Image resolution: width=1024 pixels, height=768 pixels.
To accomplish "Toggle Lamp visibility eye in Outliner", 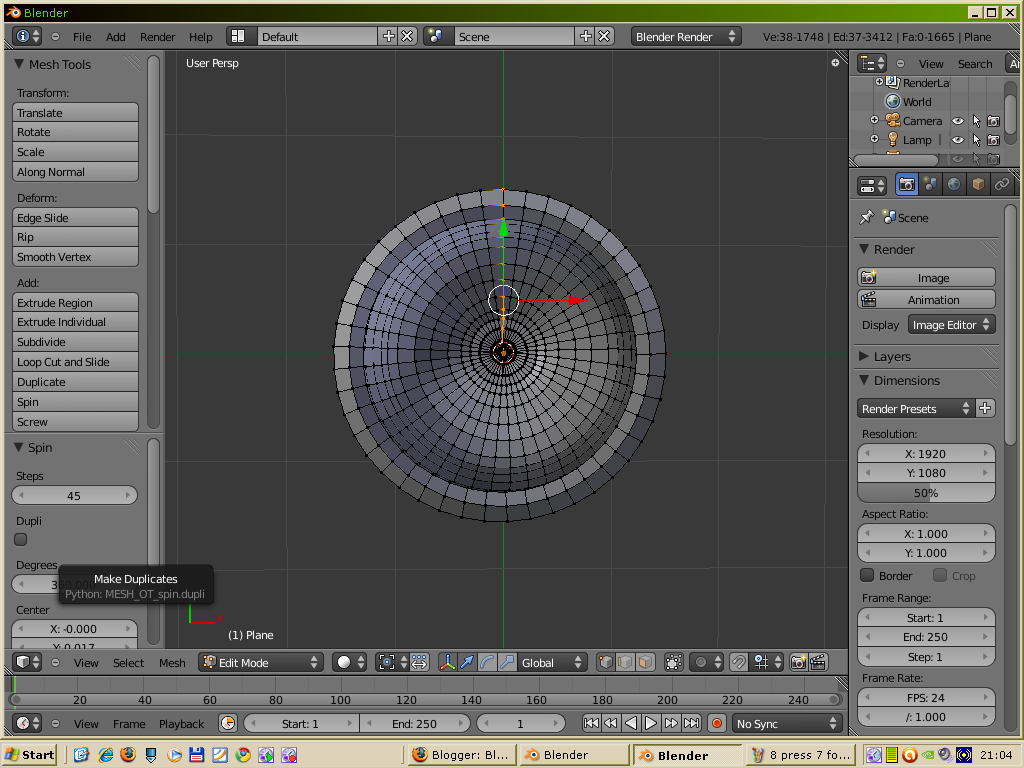I will [x=957, y=140].
